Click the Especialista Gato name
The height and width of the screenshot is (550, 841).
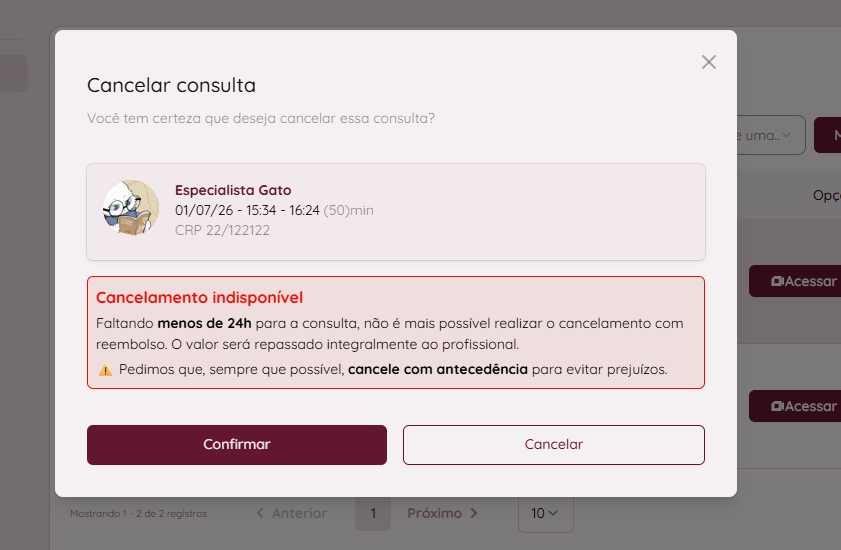(x=233, y=190)
